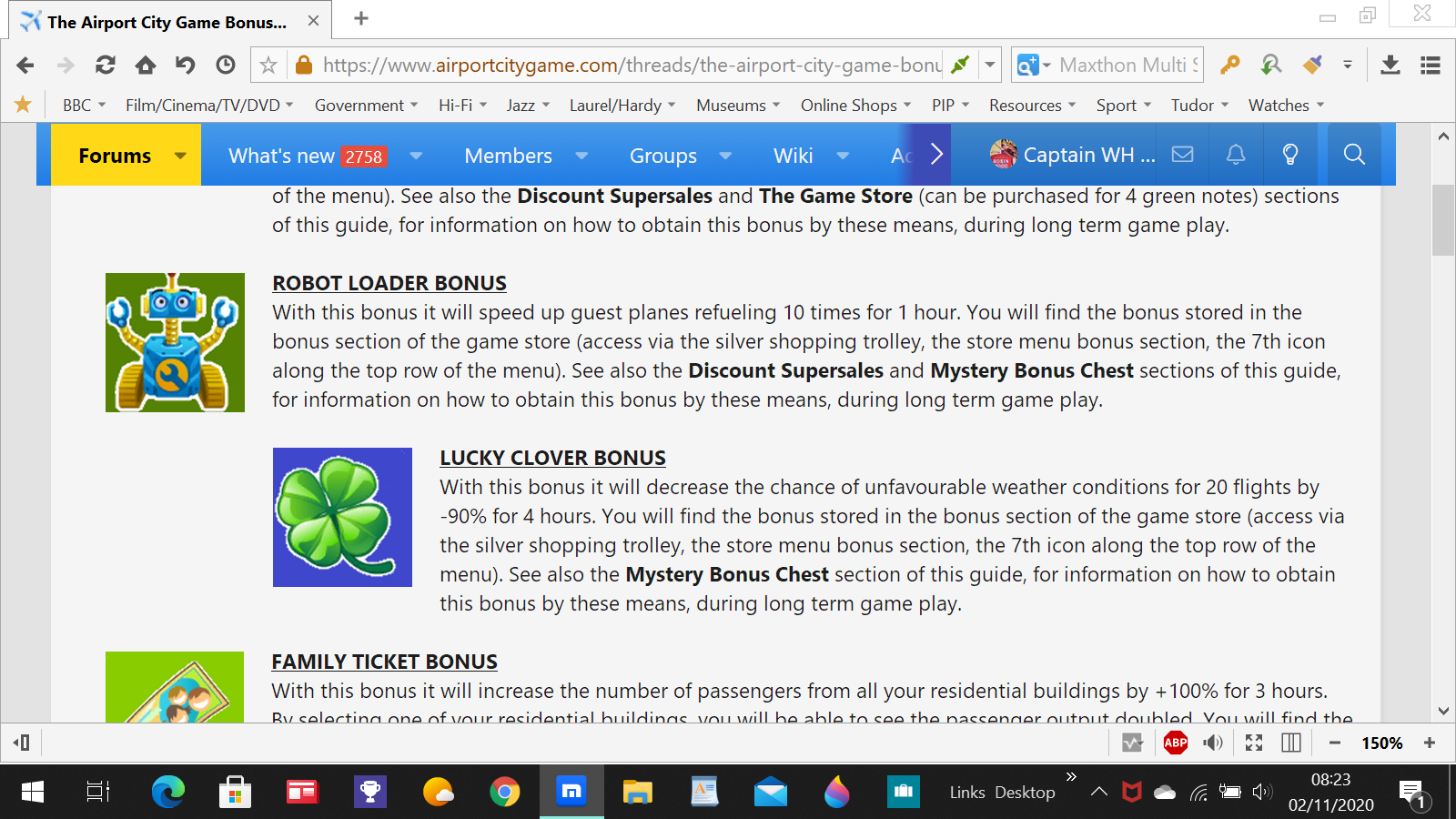1456x819 pixels.
Task: Select the Airport City Game tab
Action: 167,22
